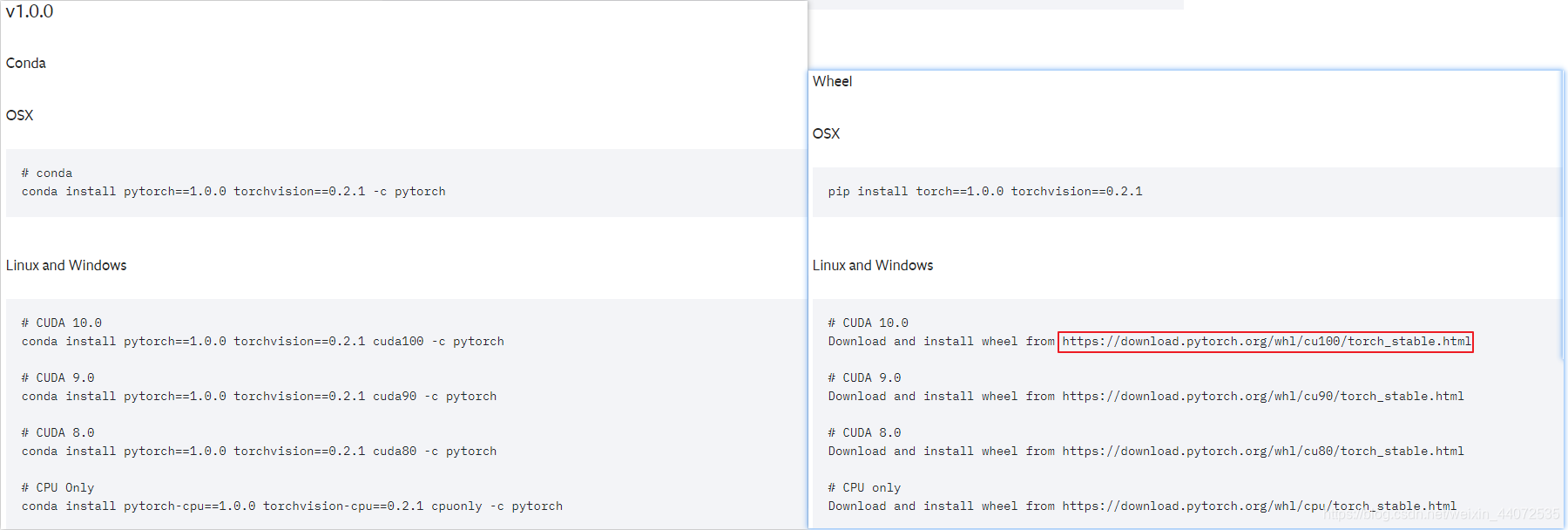Click '# CPU Only' comment in conda block
This screenshot has height=530, width=1568.
point(57,488)
